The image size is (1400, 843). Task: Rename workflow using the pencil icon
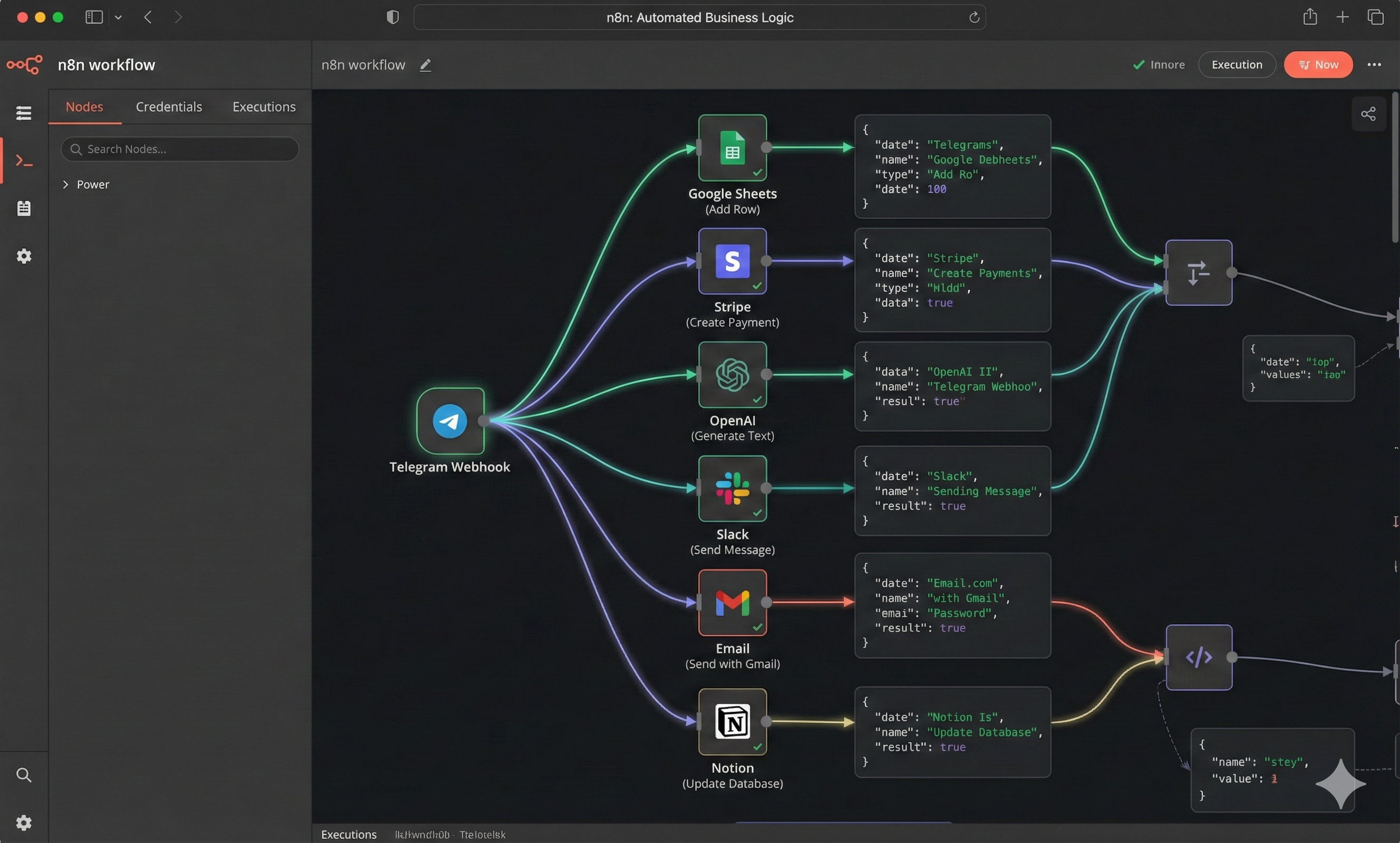coord(425,65)
